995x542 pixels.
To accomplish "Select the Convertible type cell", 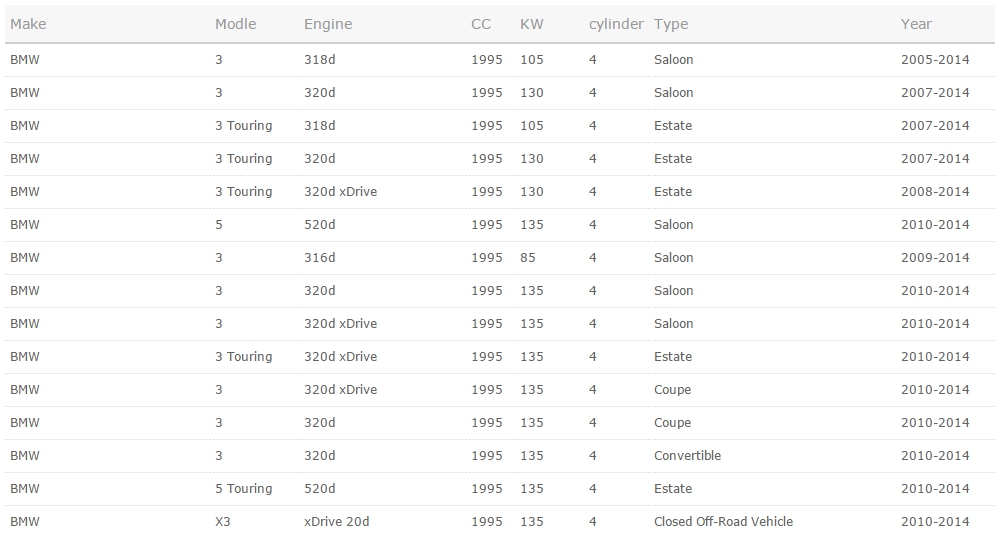I will (687, 456).
